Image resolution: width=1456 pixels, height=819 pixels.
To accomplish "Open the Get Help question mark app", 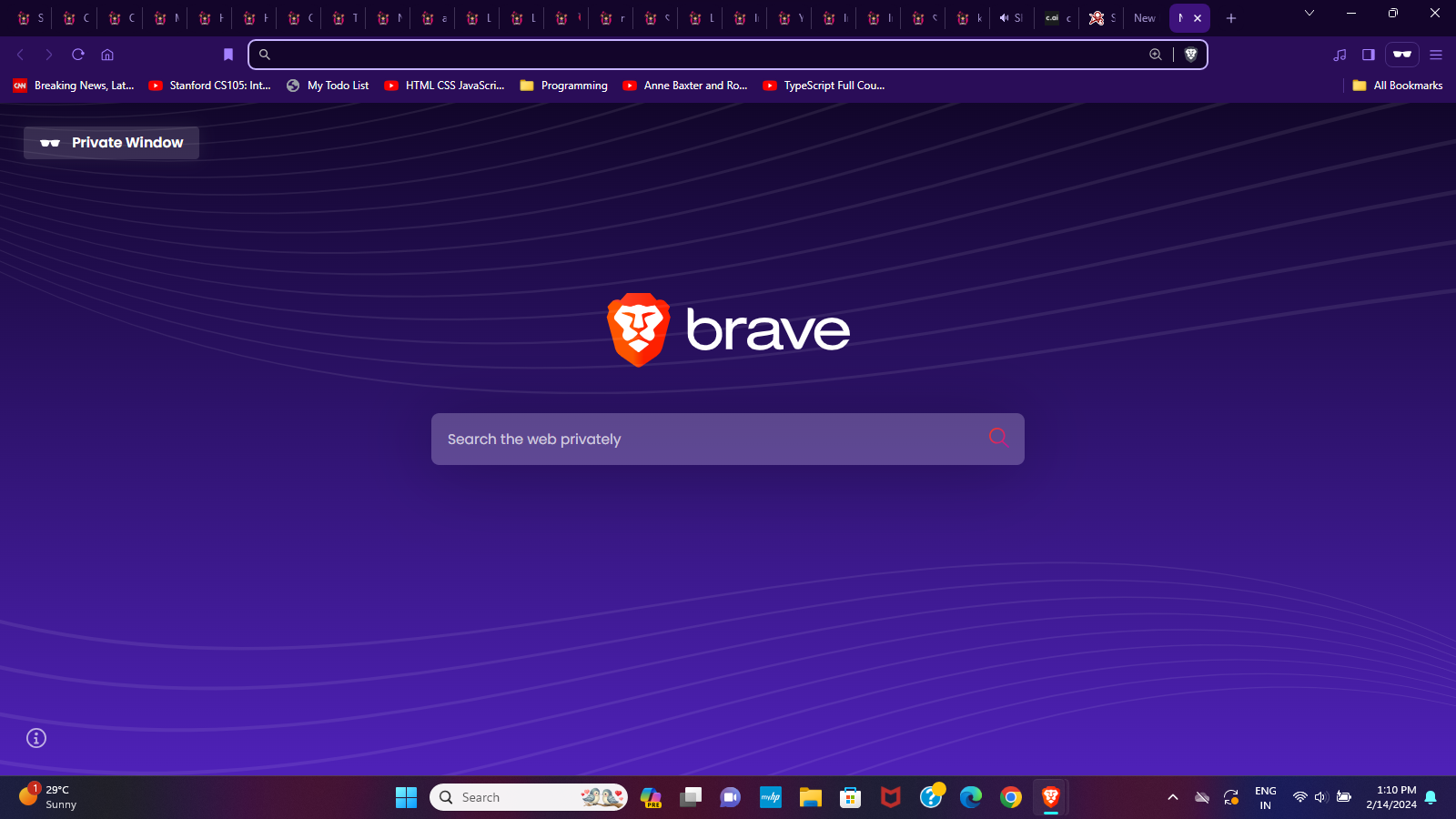I will [x=931, y=797].
